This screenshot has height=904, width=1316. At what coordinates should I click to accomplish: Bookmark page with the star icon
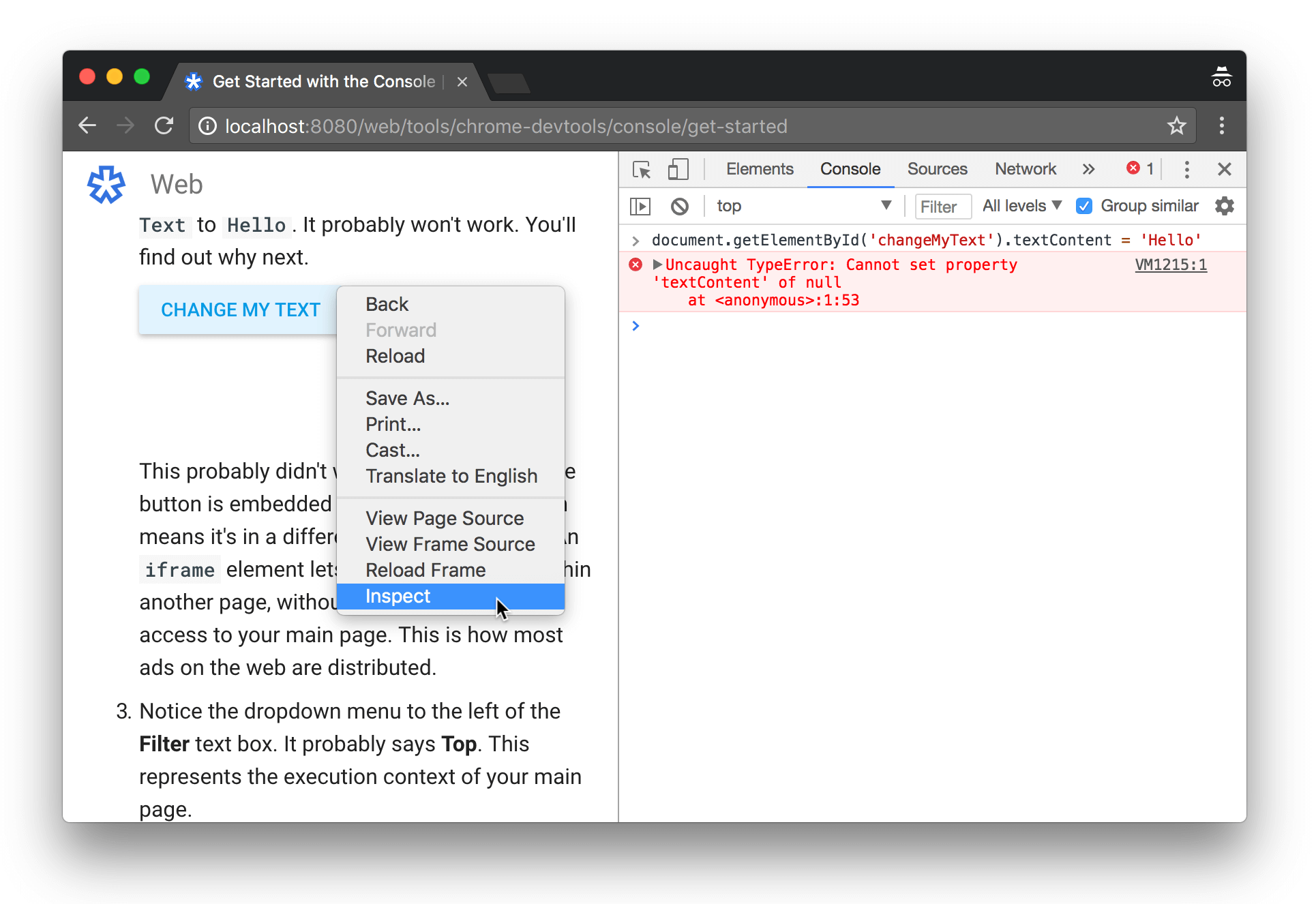1176,126
